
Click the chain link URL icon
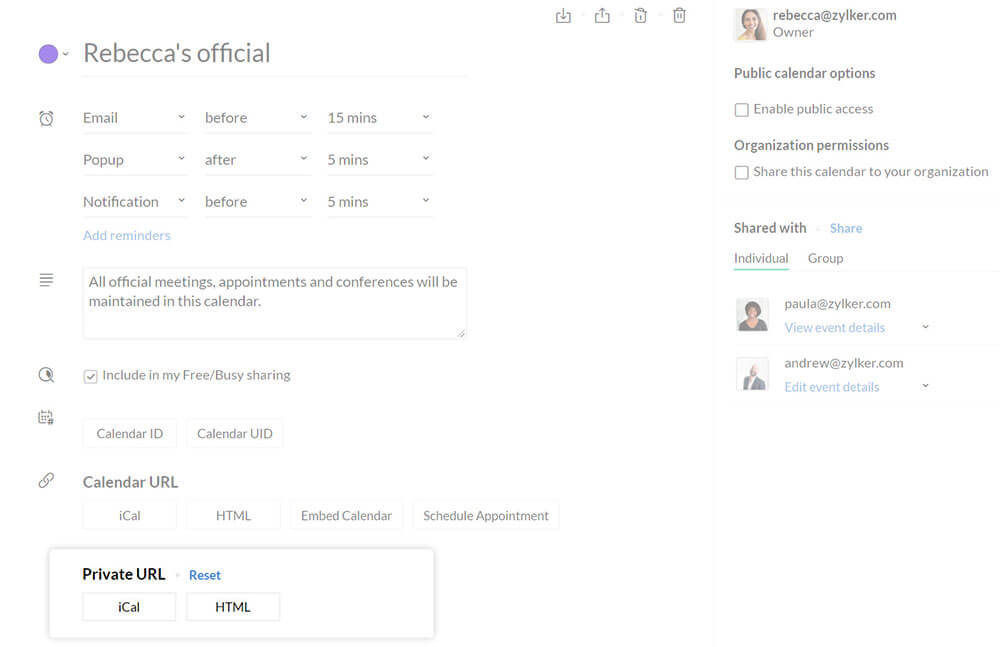coord(46,481)
